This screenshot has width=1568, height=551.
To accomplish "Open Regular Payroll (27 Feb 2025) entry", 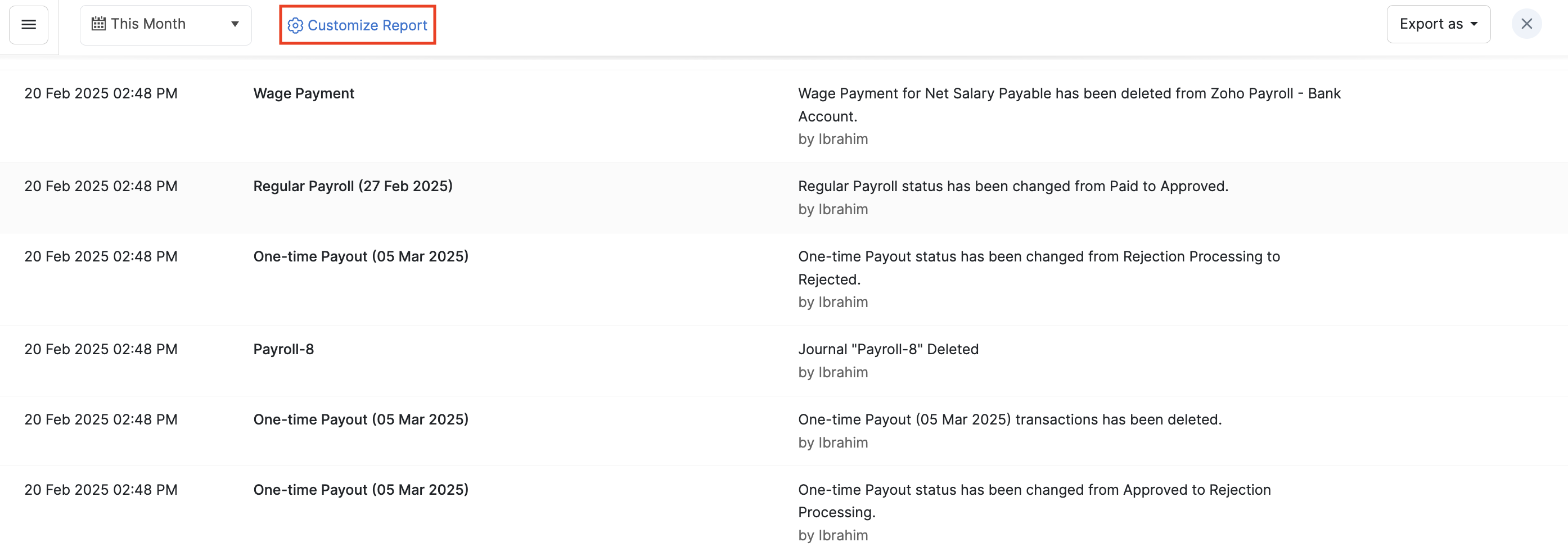I will coord(353,186).
